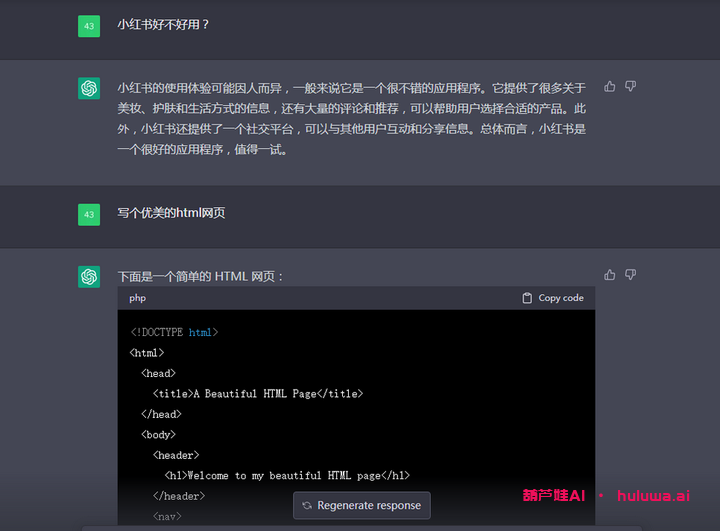Click the <!DOCTYPE html> code line
This screenshot has width=720, height=531.
174,332
